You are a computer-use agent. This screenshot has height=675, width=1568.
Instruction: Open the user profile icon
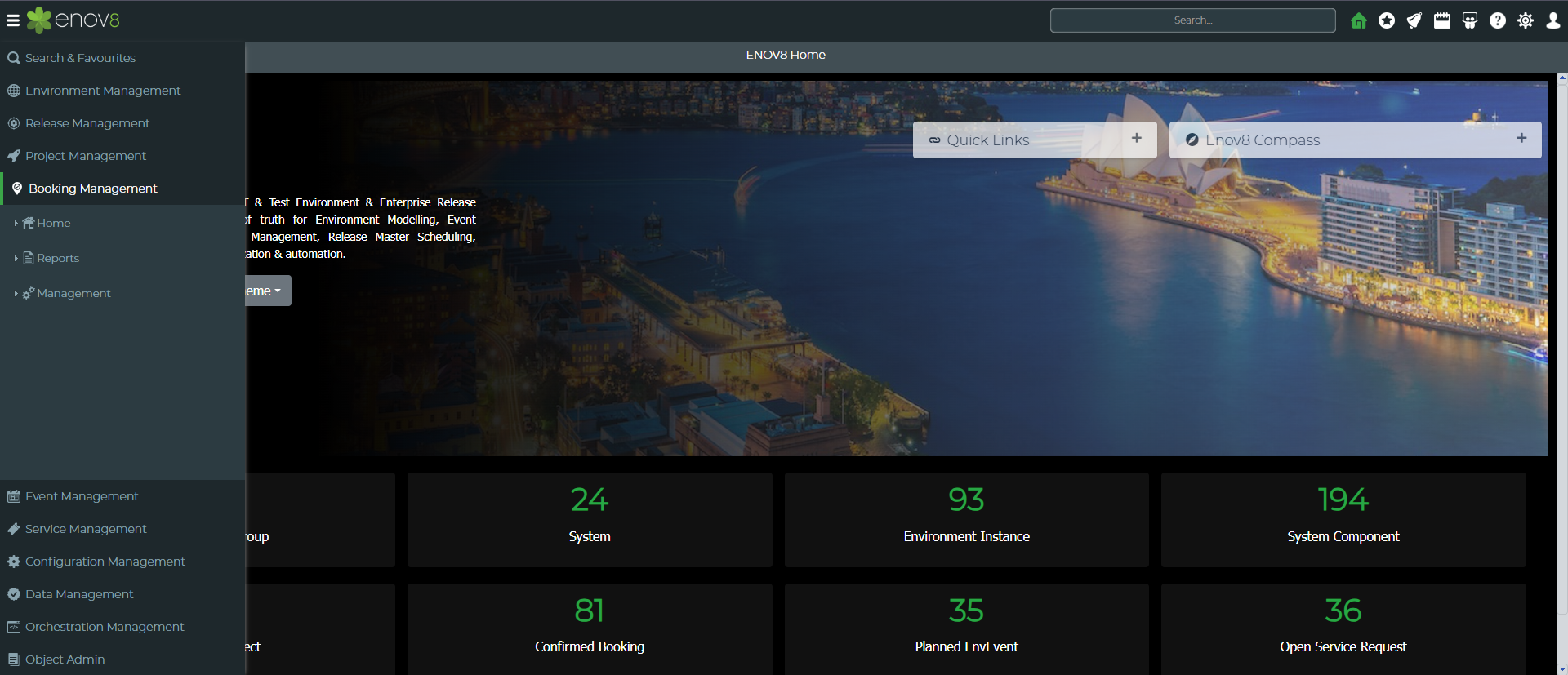point(1553,20)
